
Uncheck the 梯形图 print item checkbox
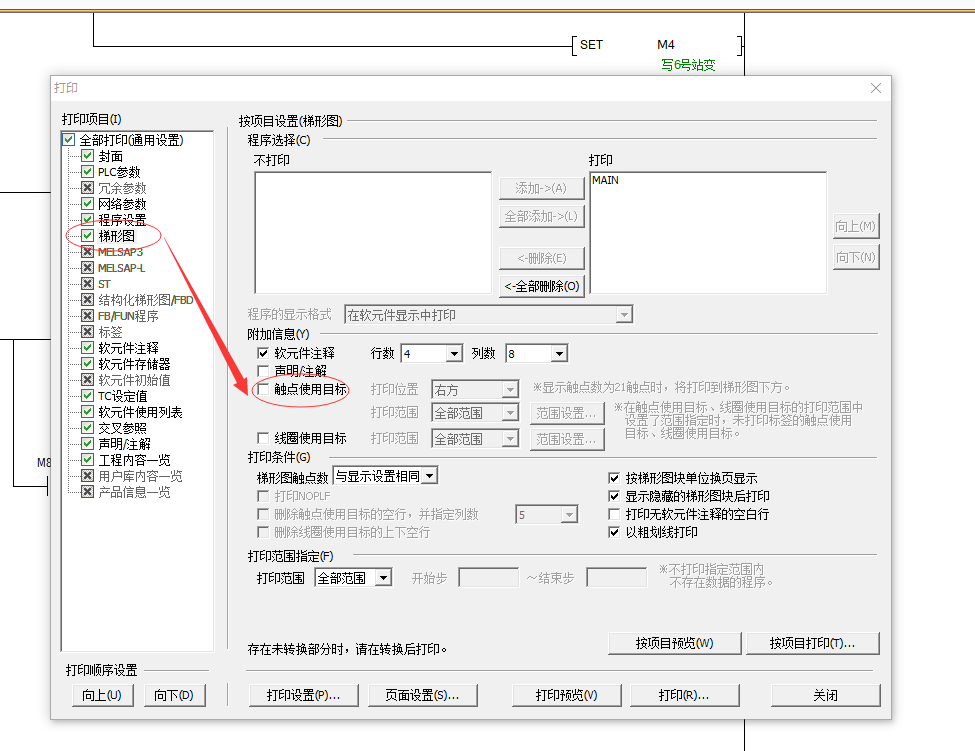88,236
